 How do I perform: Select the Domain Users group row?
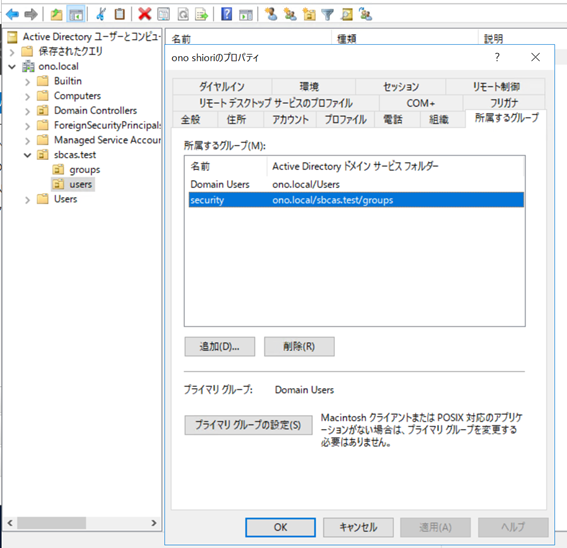click(356, 184)
